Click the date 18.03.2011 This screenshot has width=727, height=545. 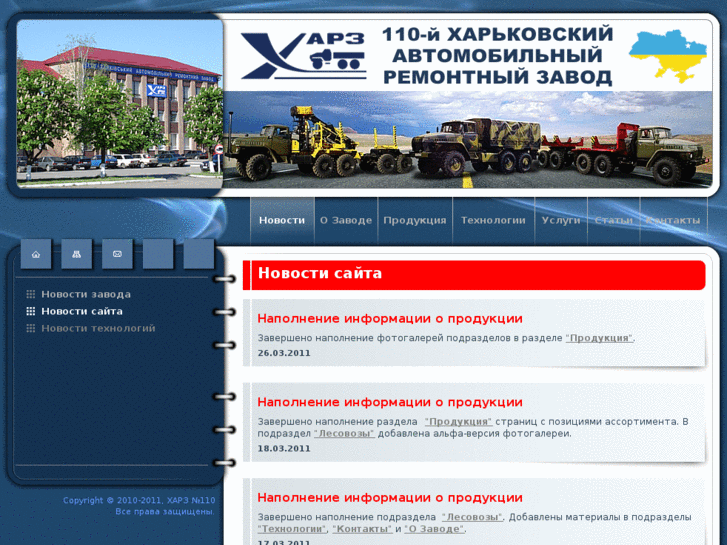pos(284,449)
